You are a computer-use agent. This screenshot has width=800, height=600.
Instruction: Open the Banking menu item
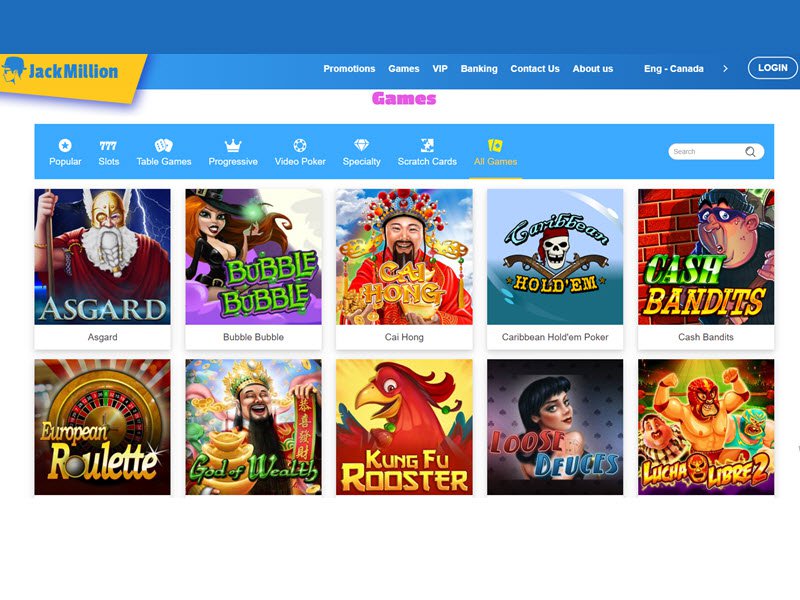479,69
